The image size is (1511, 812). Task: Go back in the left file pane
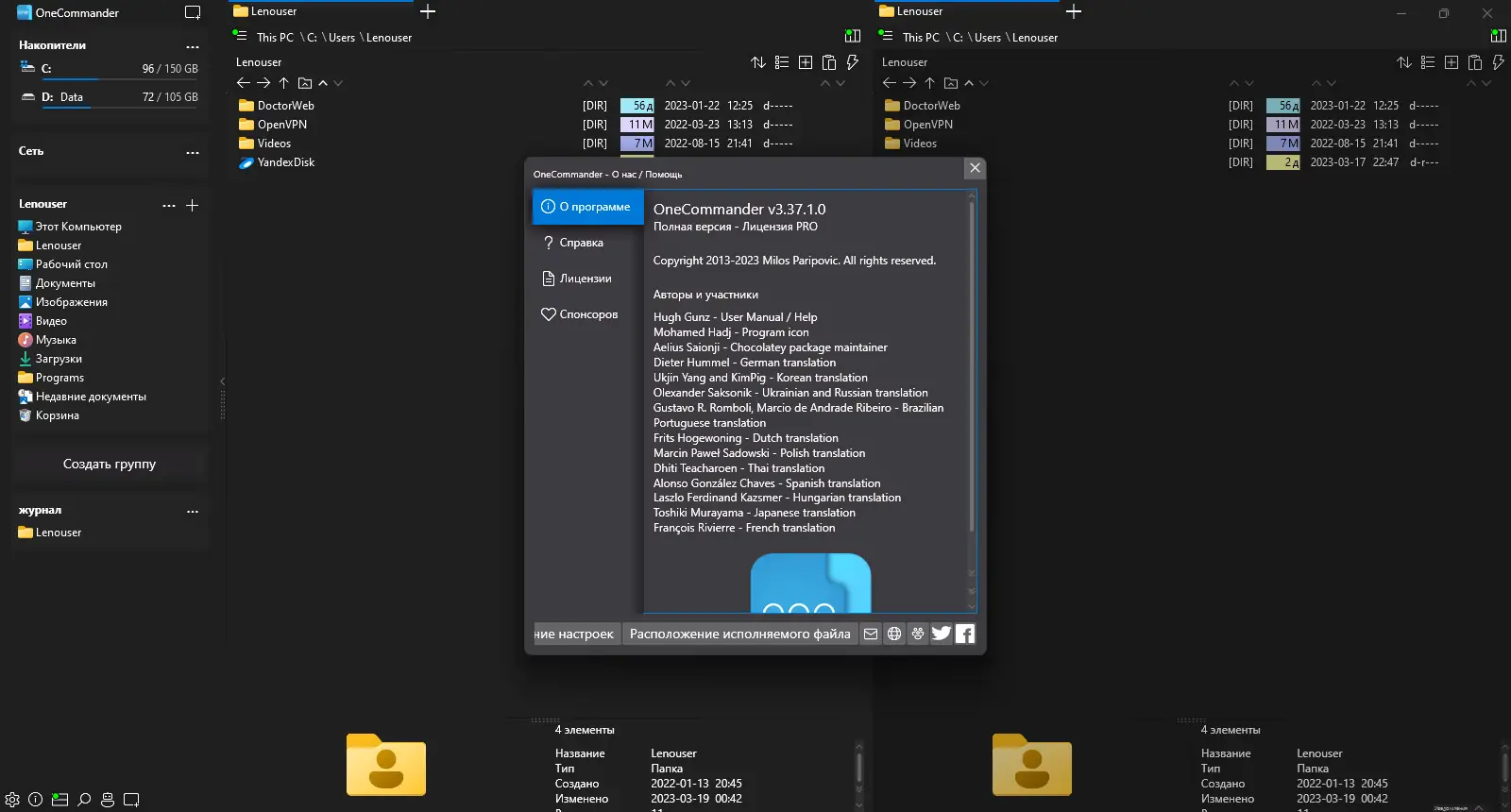[x=244, y=83]
